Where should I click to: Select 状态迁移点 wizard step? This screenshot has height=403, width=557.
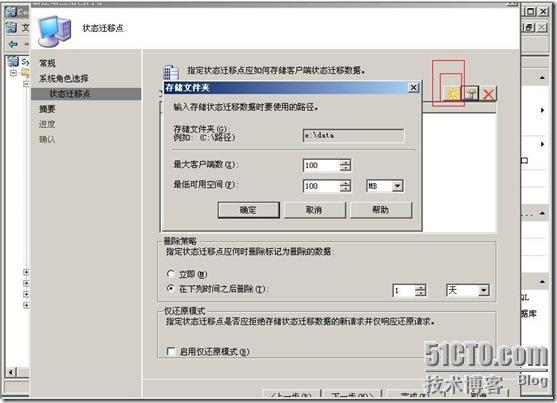(x=86, y=94)
